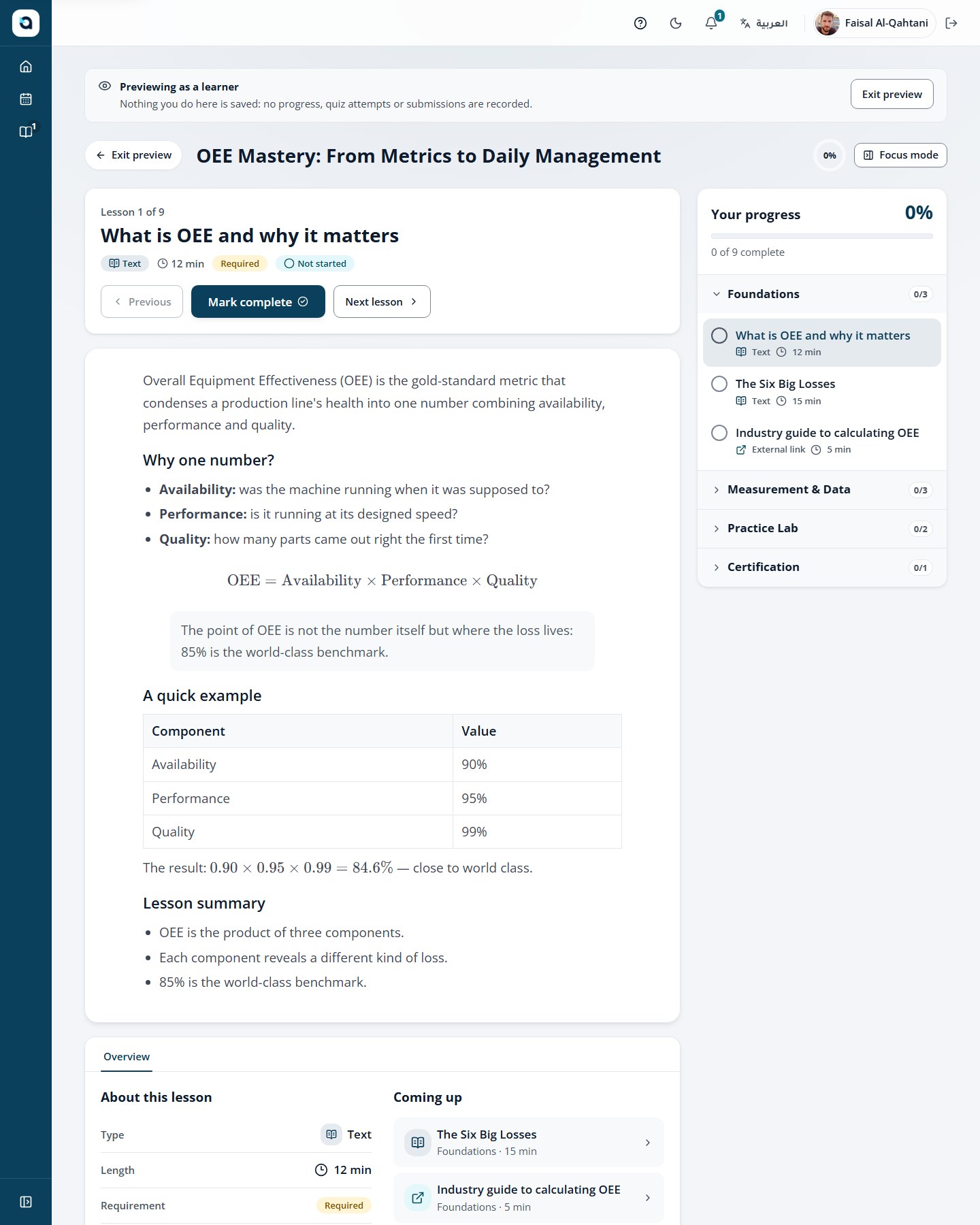This screenshot has width=980, height=1225.
Task: Click Exit preview button in banner
Action: 892,94
